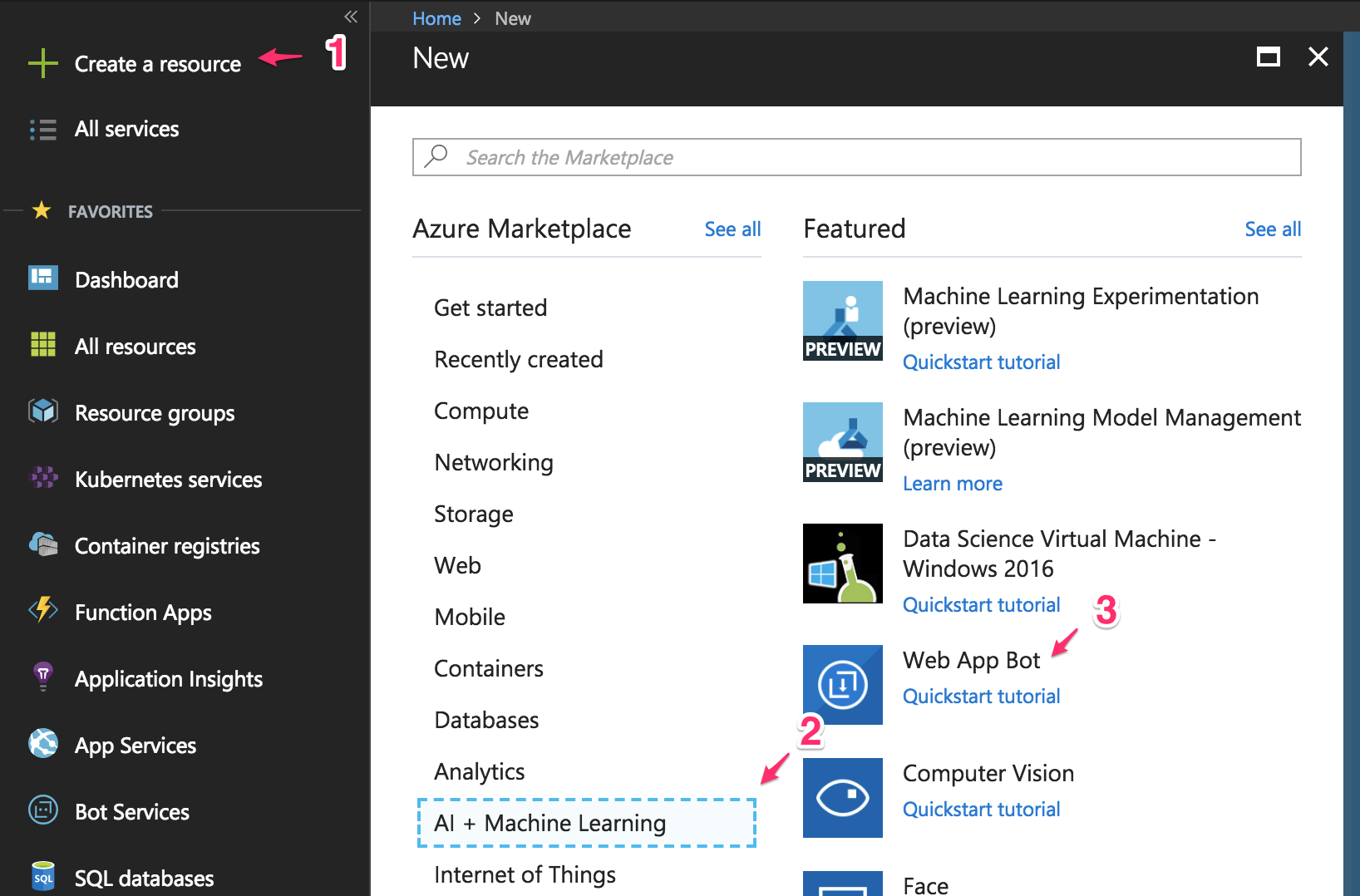Click the Dashboard icon in sidebar
Viewport: 1360px width, 896px height.
43,278
